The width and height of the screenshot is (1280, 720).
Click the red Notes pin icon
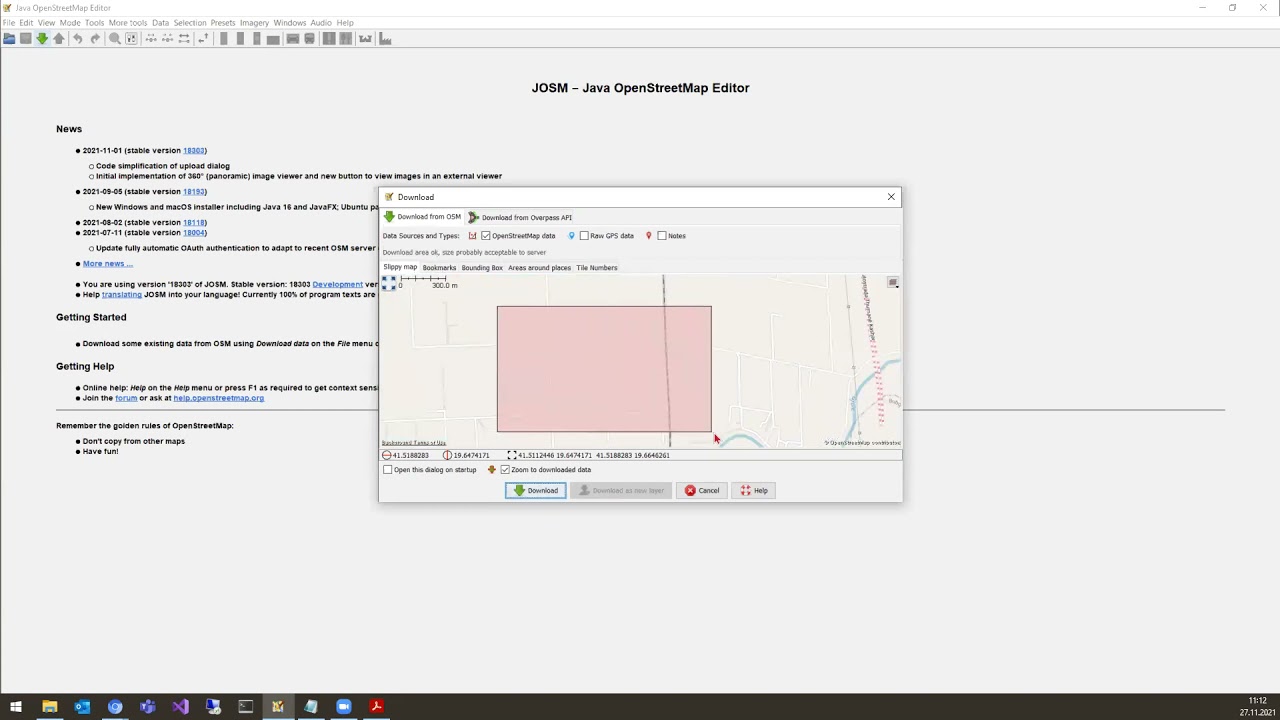pyautogui.click(x=648, y=236)
